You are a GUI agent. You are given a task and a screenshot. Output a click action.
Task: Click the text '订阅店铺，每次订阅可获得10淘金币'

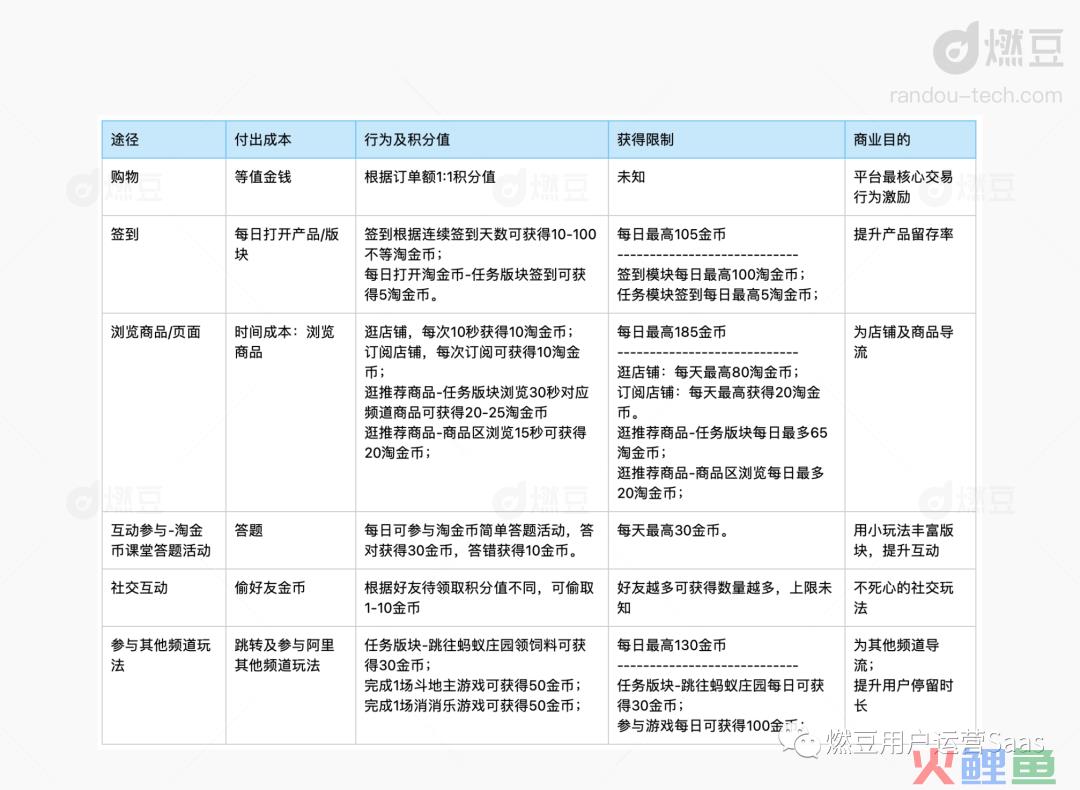pyautogui.click(x=472, y=362)
